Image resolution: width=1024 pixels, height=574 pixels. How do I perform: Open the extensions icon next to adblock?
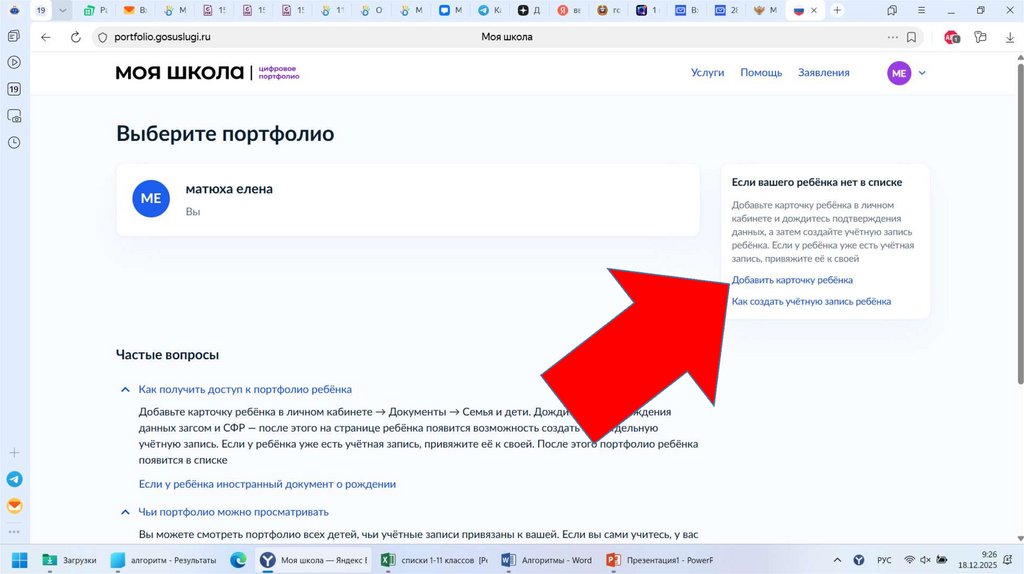click(x=980, y=37)
